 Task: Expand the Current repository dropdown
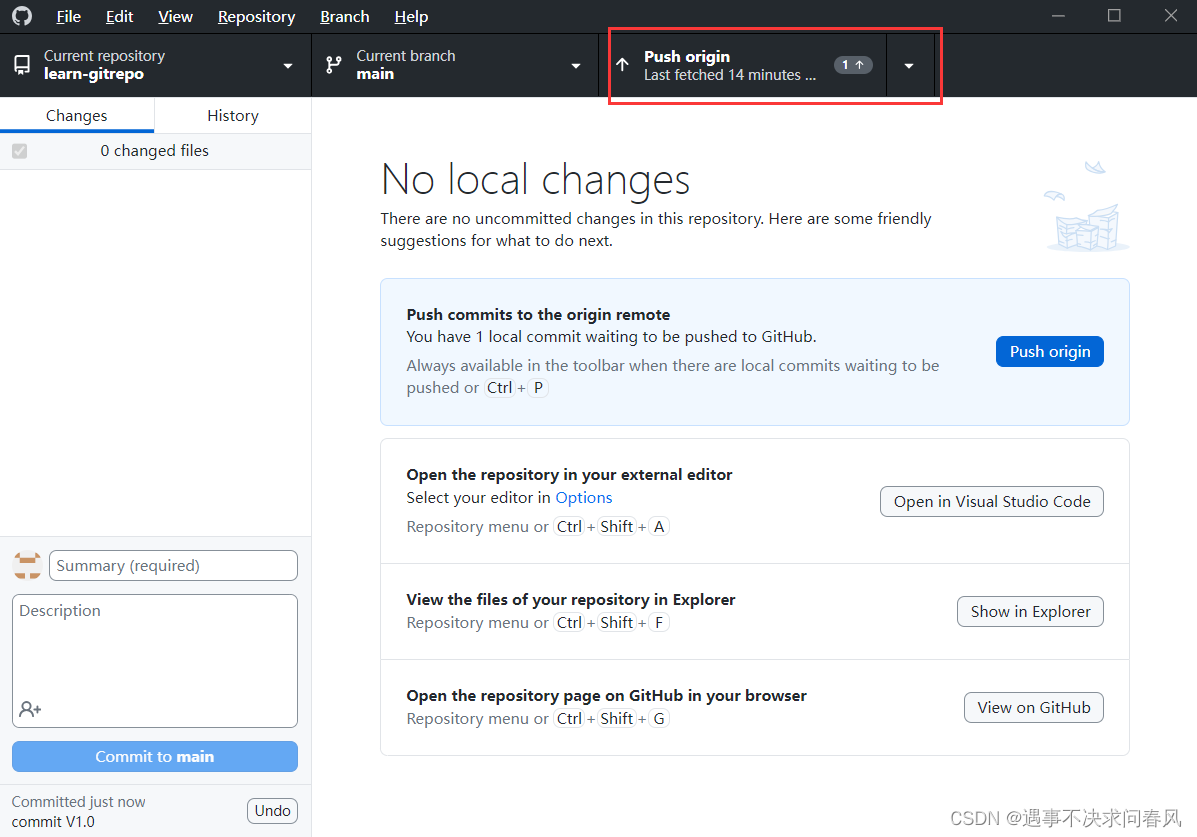(288, 66)
